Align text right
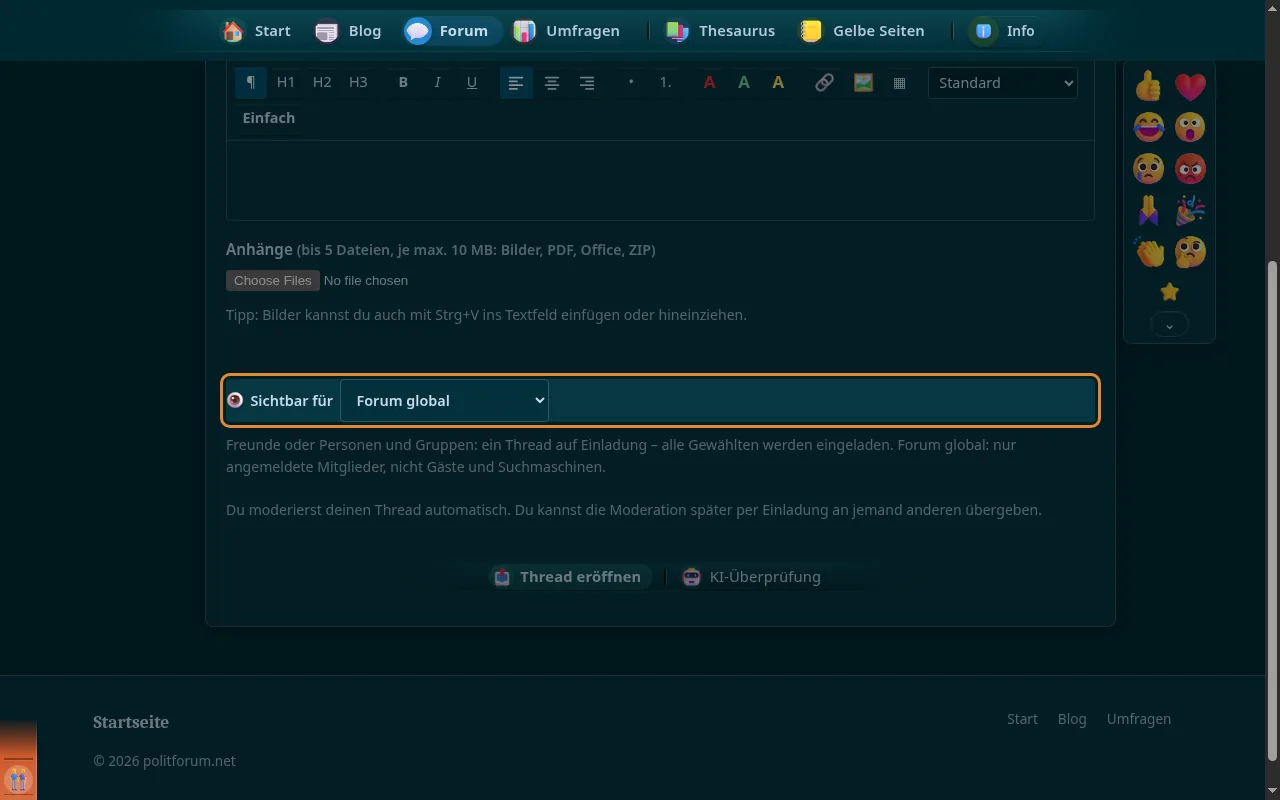1280x800 pixels. [x=587, y=83]
